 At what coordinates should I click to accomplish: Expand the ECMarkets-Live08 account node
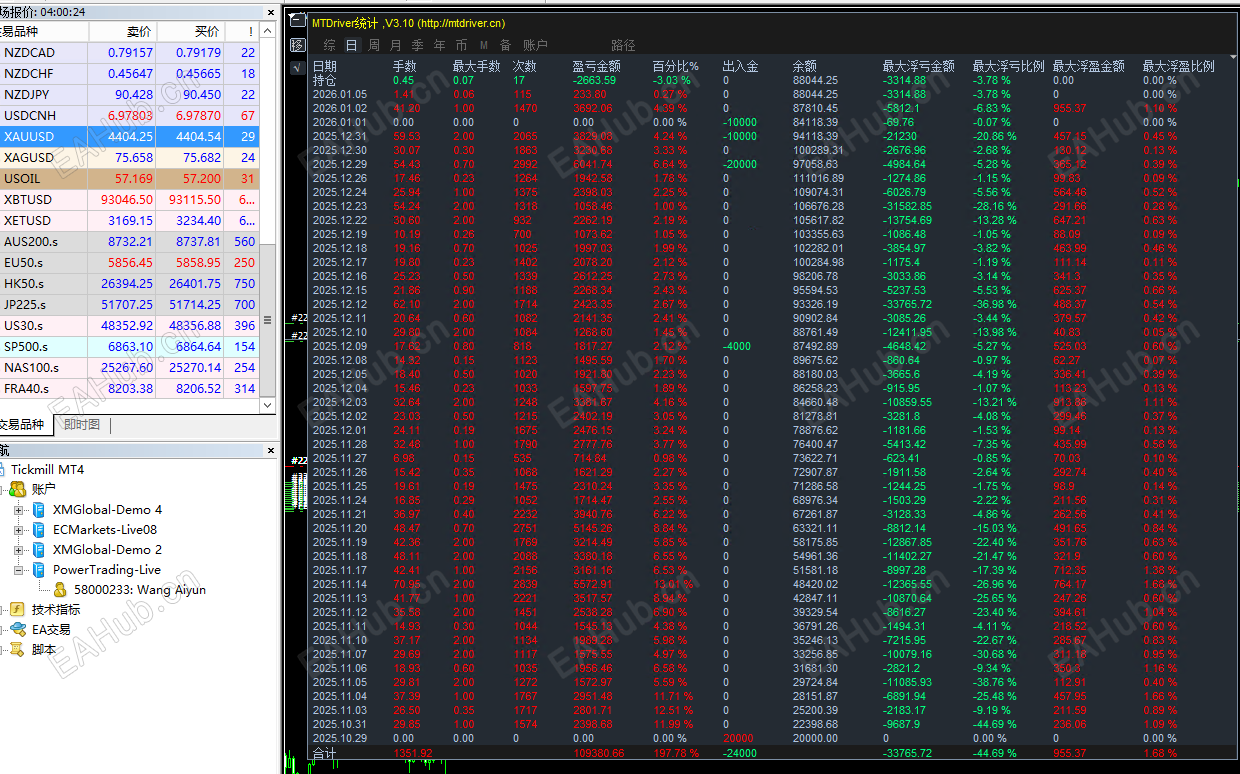(x=19, y=531)
